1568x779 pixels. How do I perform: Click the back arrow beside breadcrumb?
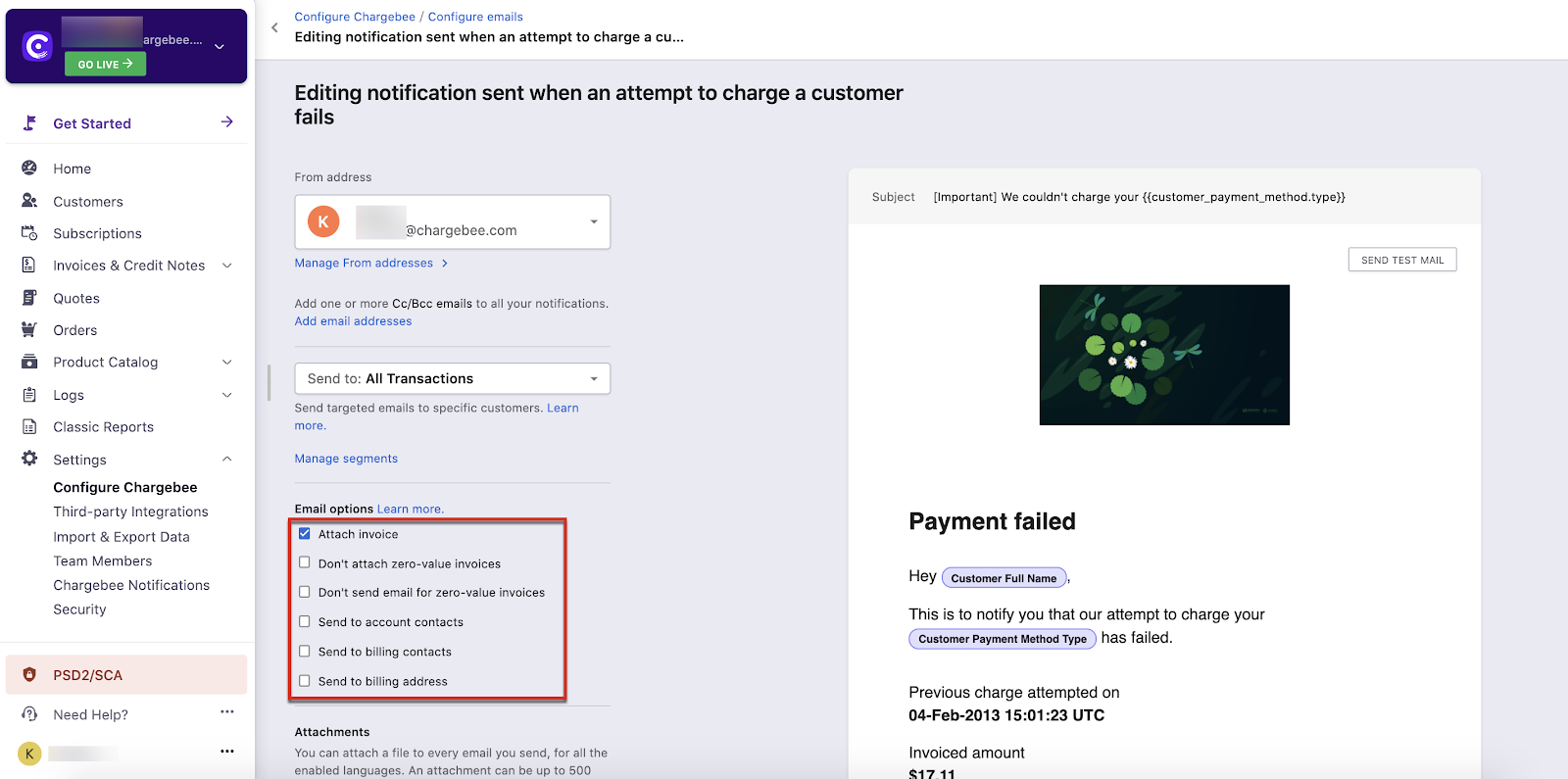(x=274, y=27)
